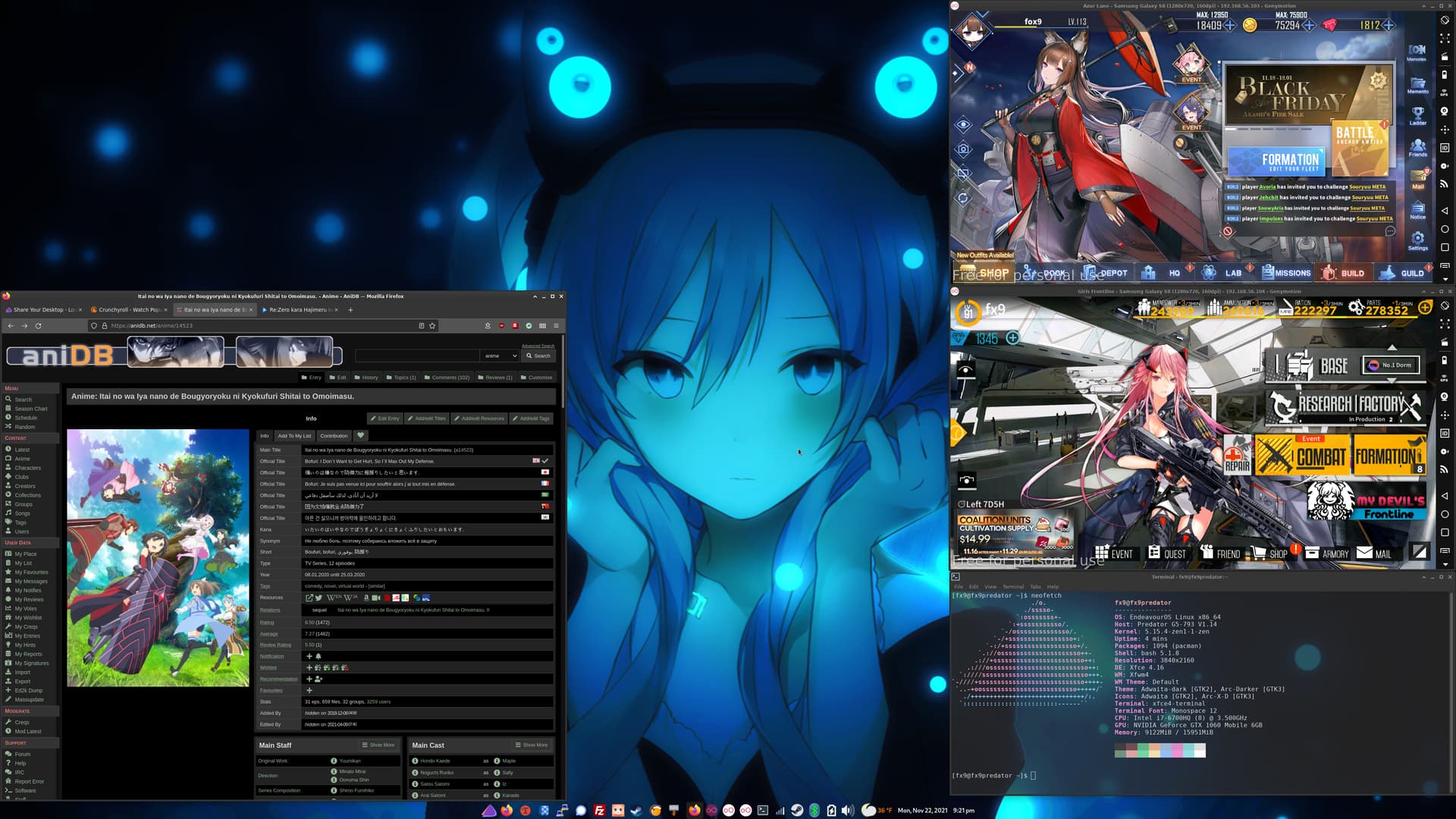Open Azur Lane chat bubble icon
This screenshot has width=1456, height=819.
tap(1389, 231)
